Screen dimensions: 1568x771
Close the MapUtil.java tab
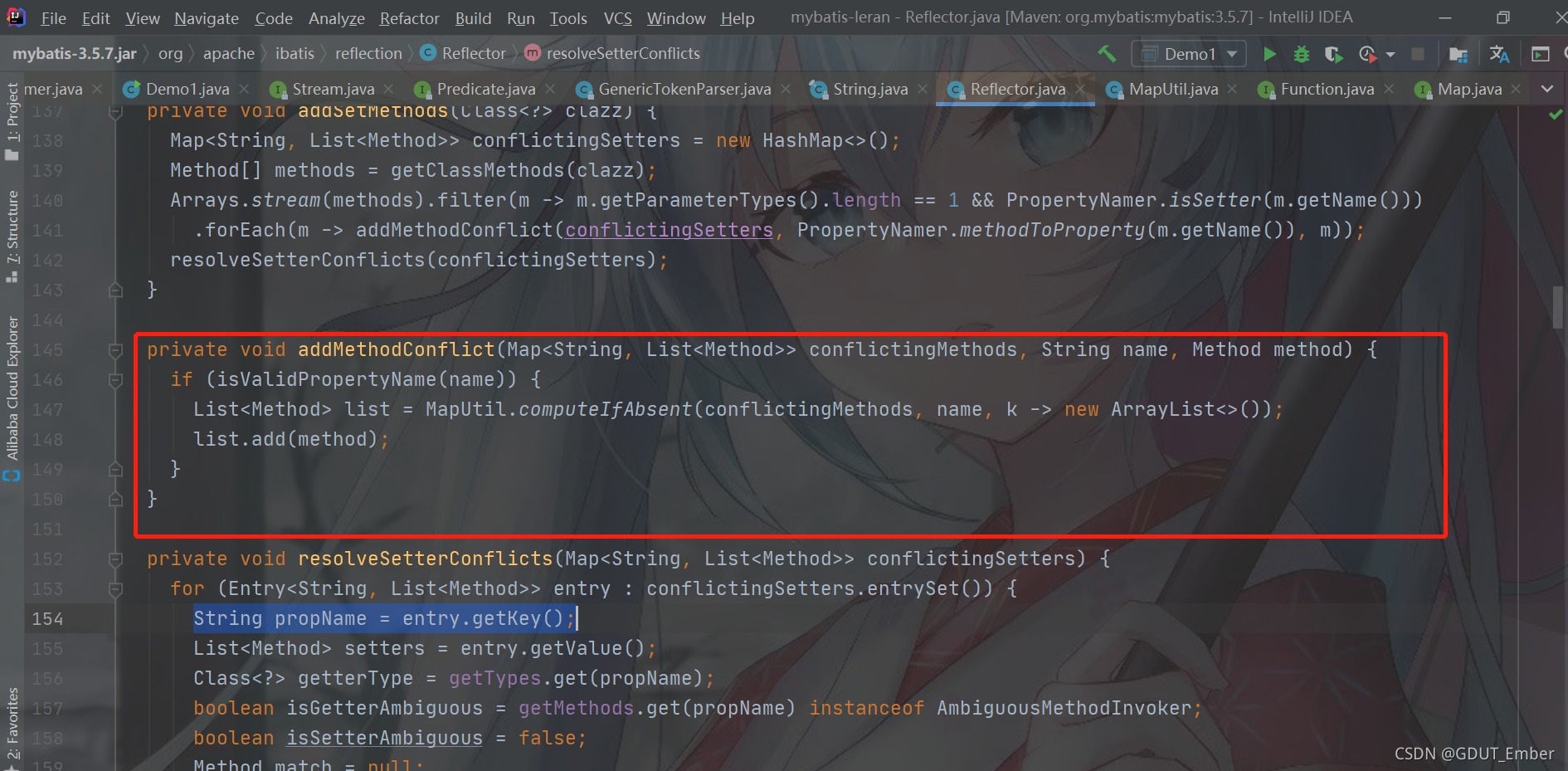click(1232, 89)
